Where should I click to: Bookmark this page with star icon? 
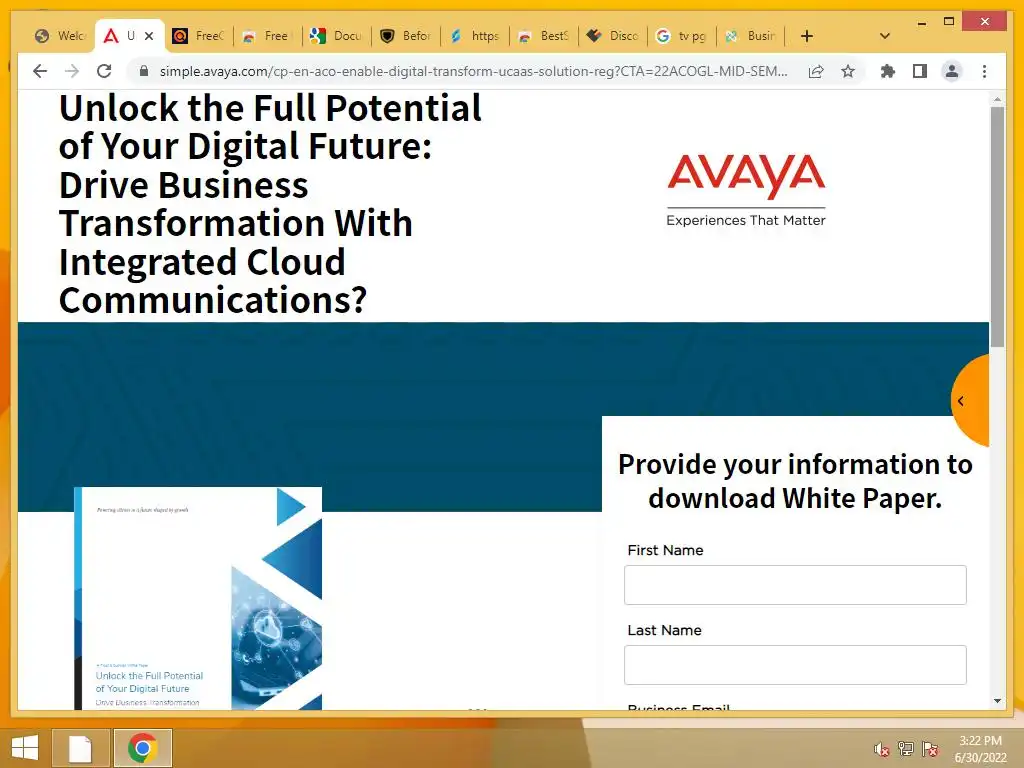click(x=848, y=71)
